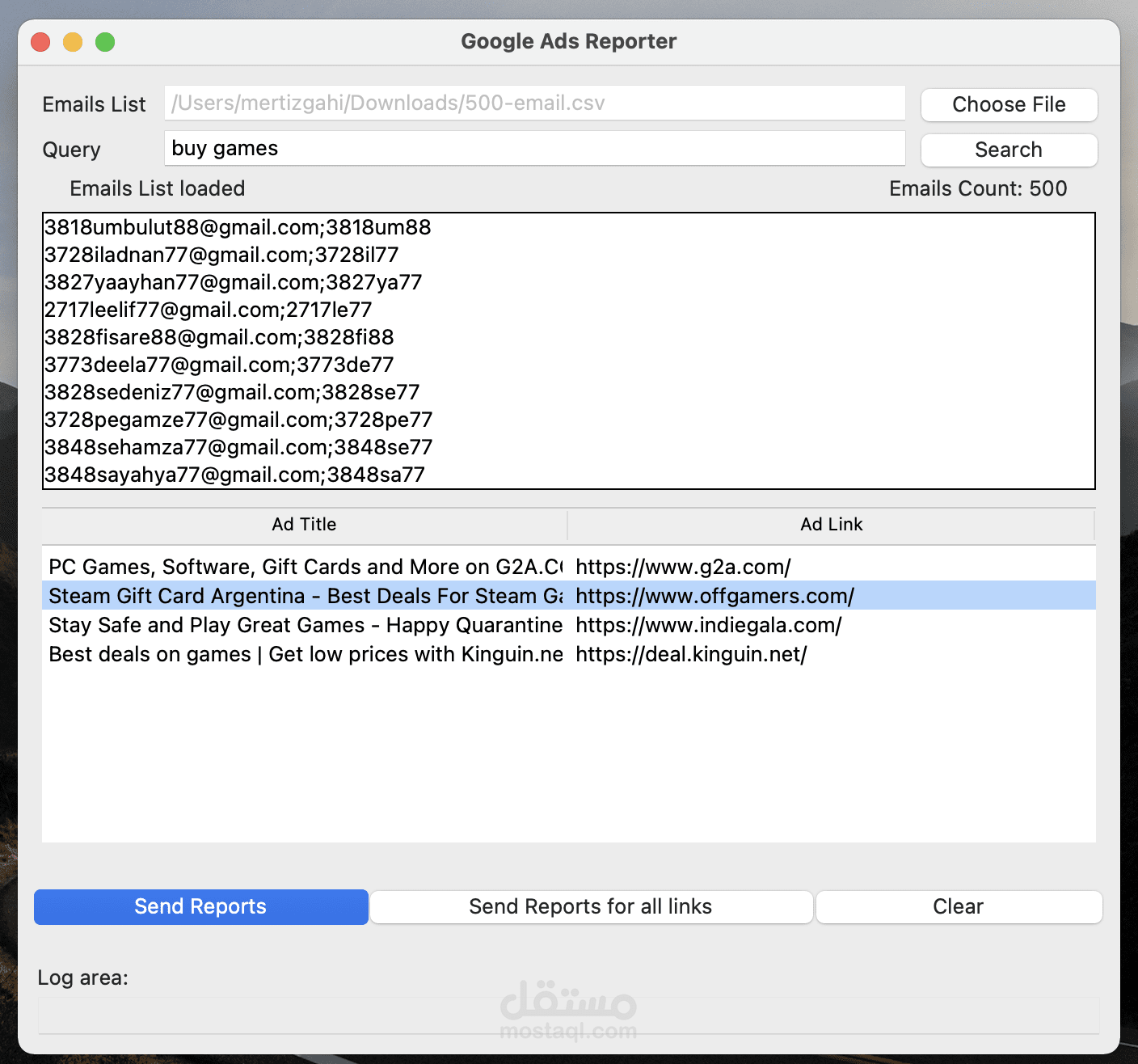
Task: Click the Search button
Action: click(1008, 150)
